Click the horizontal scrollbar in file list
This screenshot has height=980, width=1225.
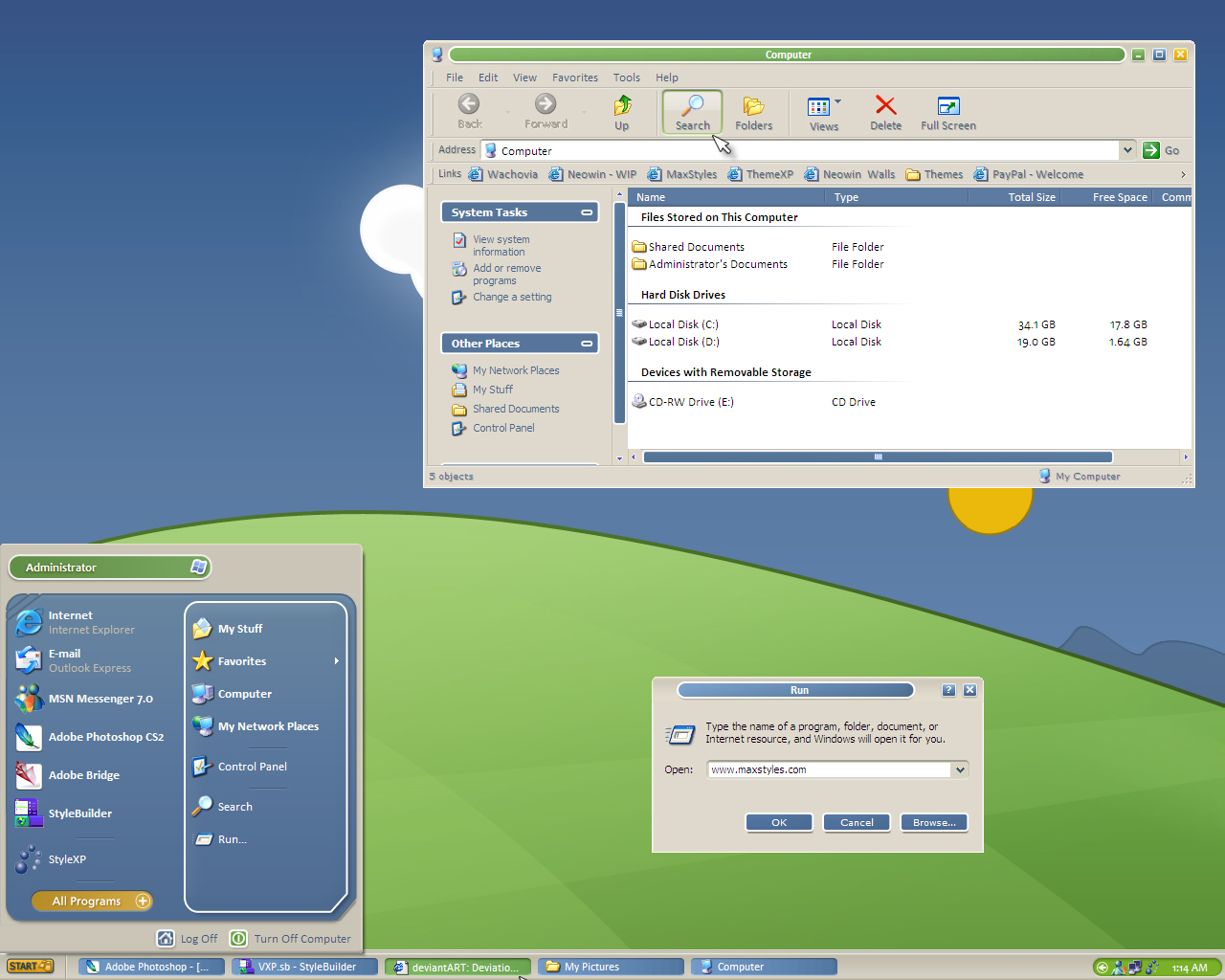coord(878,457)
